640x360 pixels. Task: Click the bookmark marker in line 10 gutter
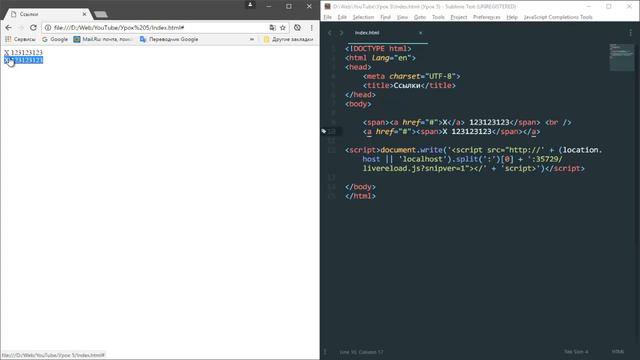[x=324, y=131]
